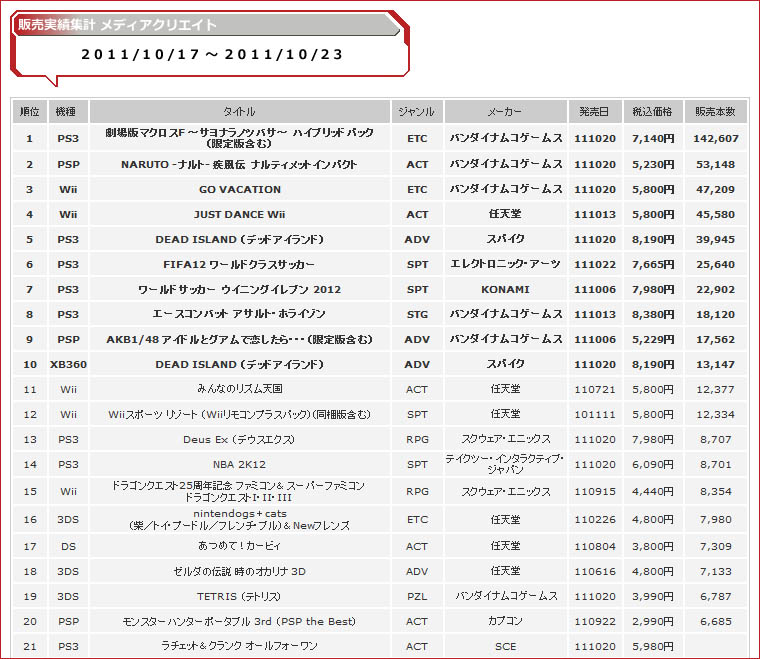Click the 販売実績集計 メディアクリエイト banner title

click(117, 25)
